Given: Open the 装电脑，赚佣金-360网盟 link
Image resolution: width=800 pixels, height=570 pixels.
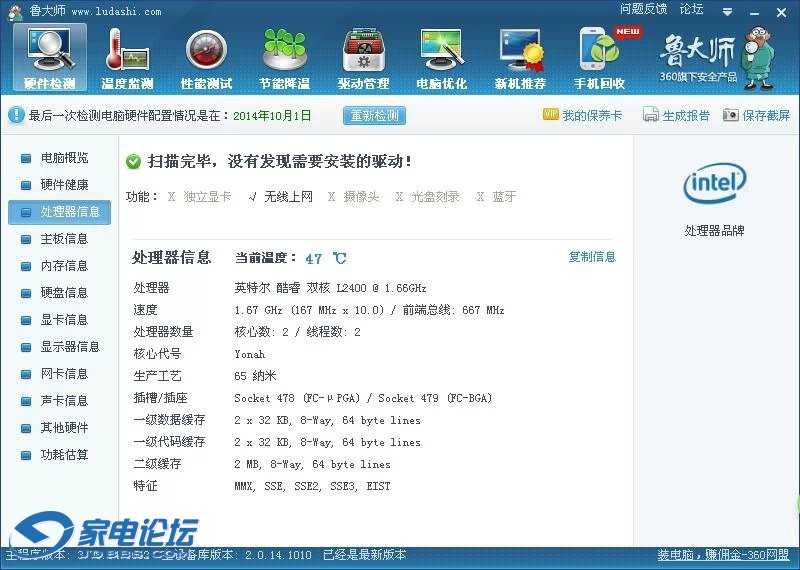Looking at the screenshot, I should tap(723, 555).
